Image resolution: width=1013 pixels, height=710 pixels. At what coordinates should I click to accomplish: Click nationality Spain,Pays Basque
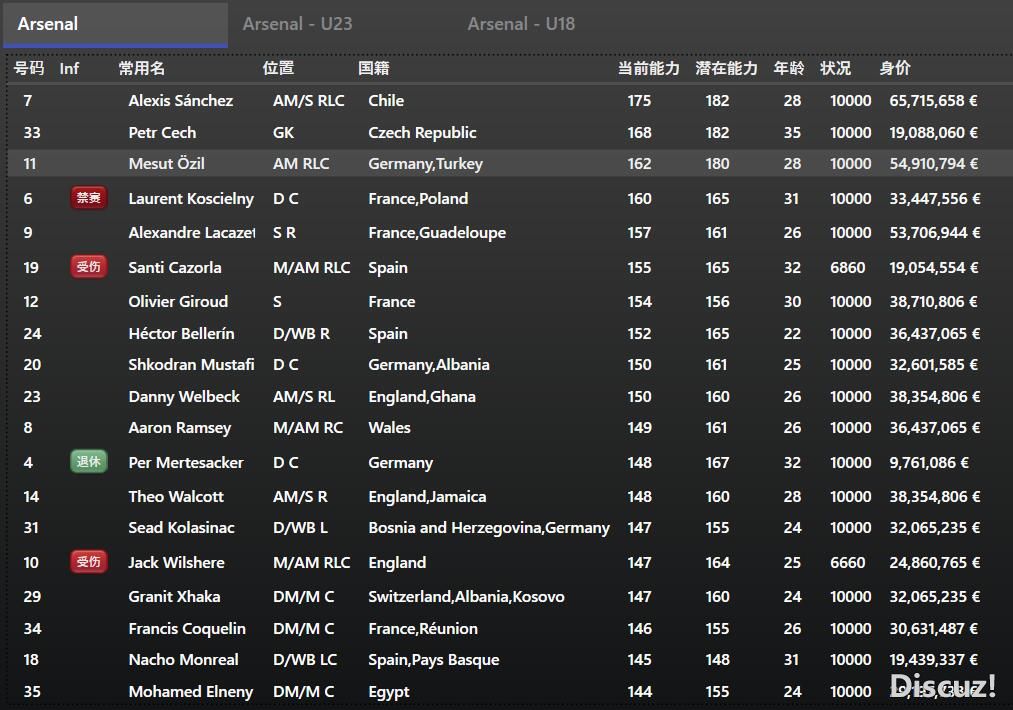[x=434, y=660]
